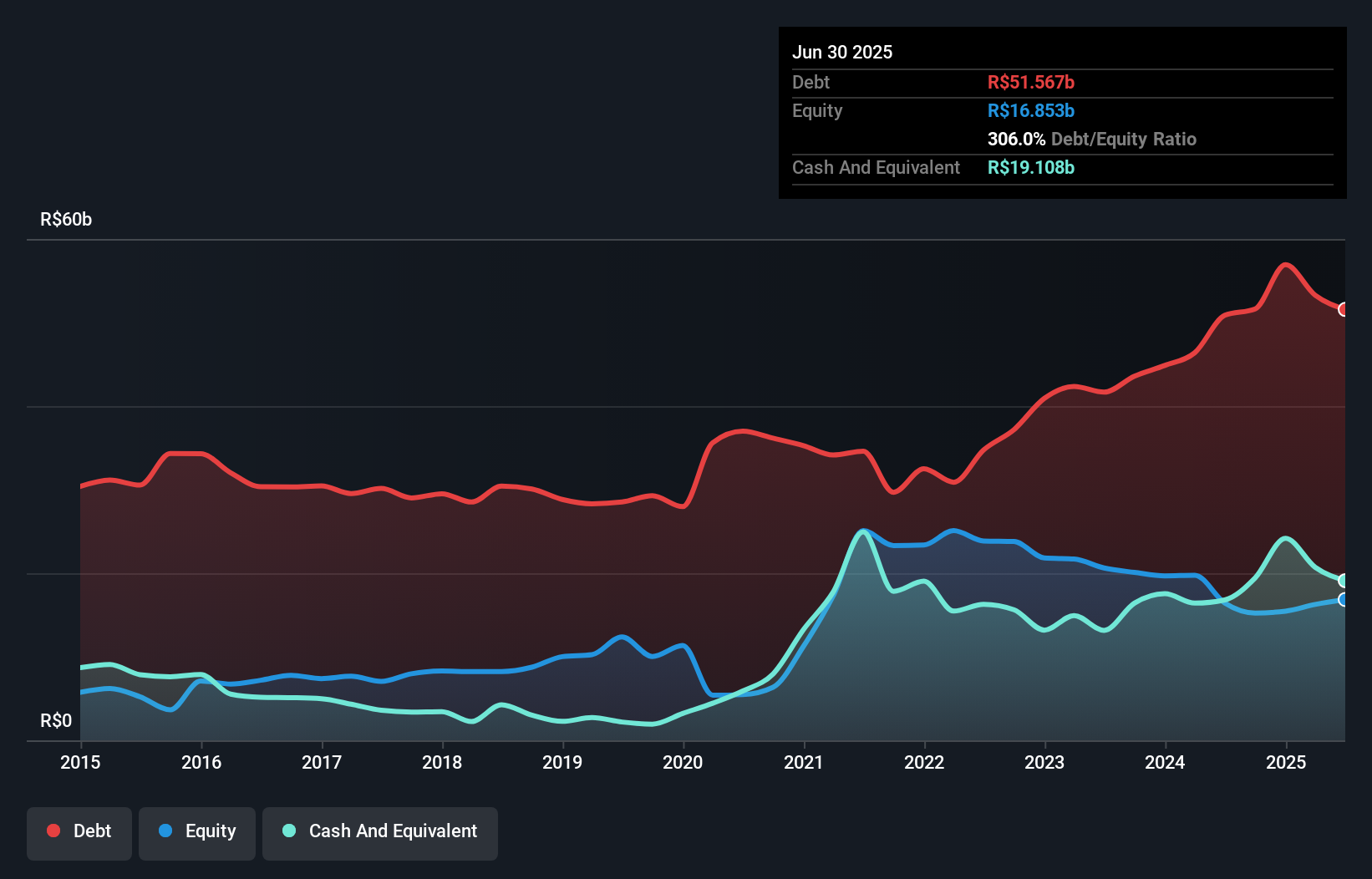
Task: Click the Equity endpoint marker on the chart
Action: click(x=1344, y=600)
